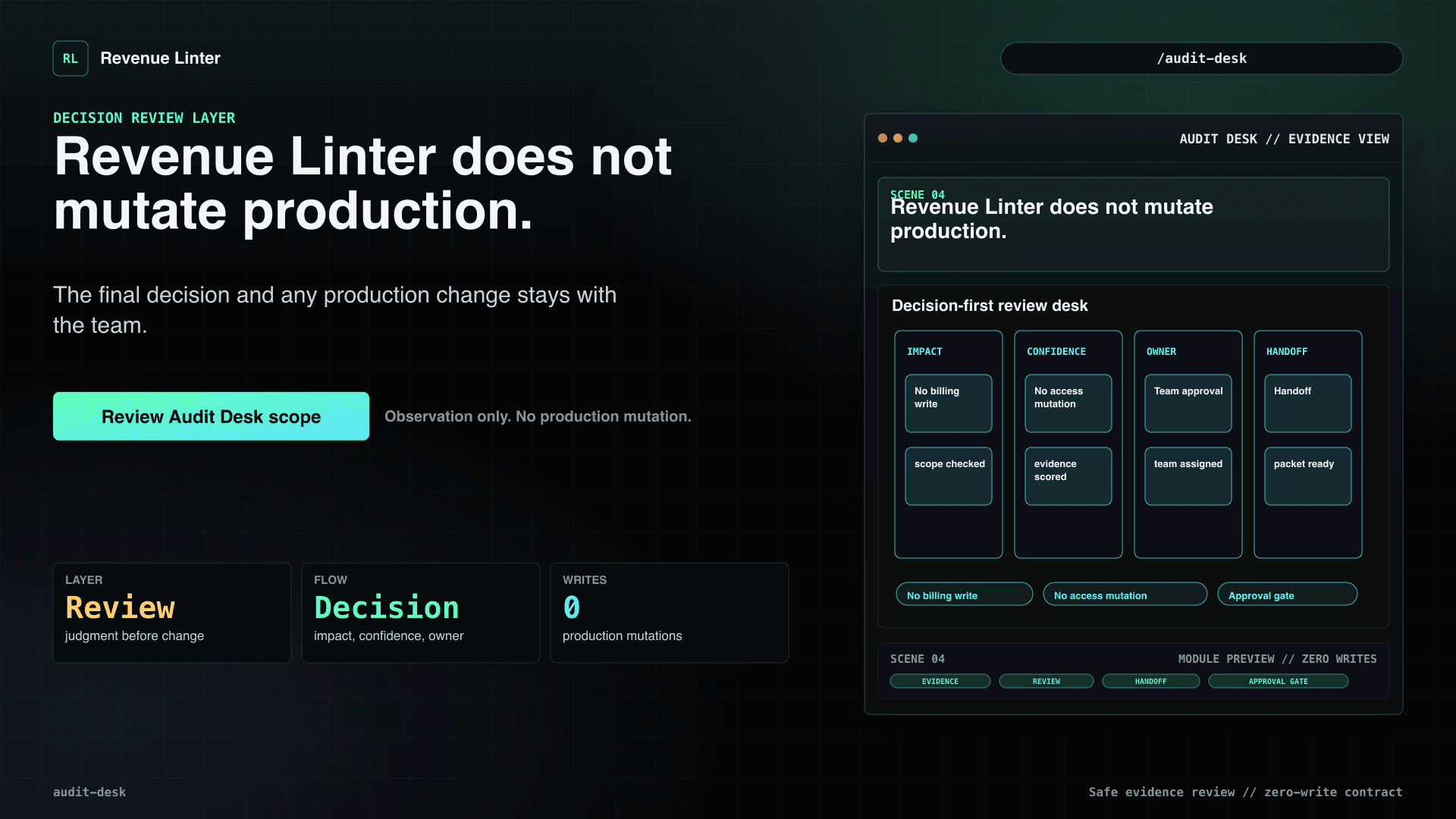1456x819 pixels.
Task: Click the Review layer stat card
Action: point(172,613)
